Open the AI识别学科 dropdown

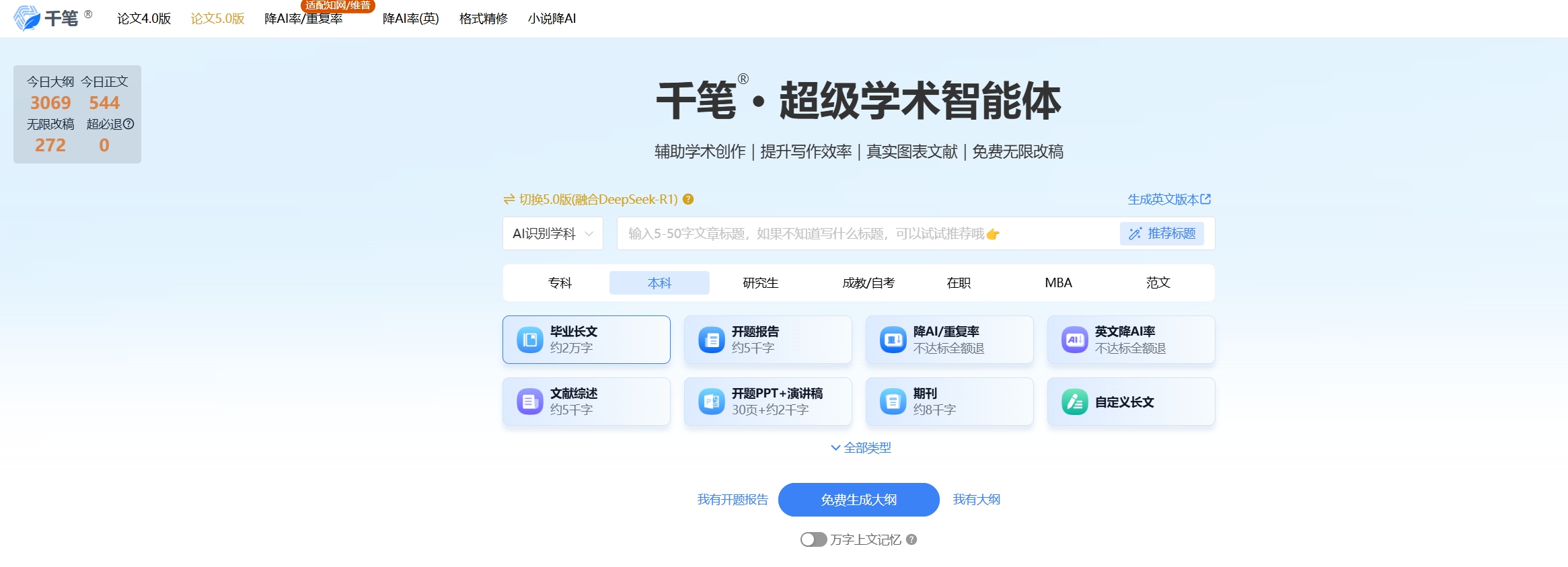pos(553,233)
